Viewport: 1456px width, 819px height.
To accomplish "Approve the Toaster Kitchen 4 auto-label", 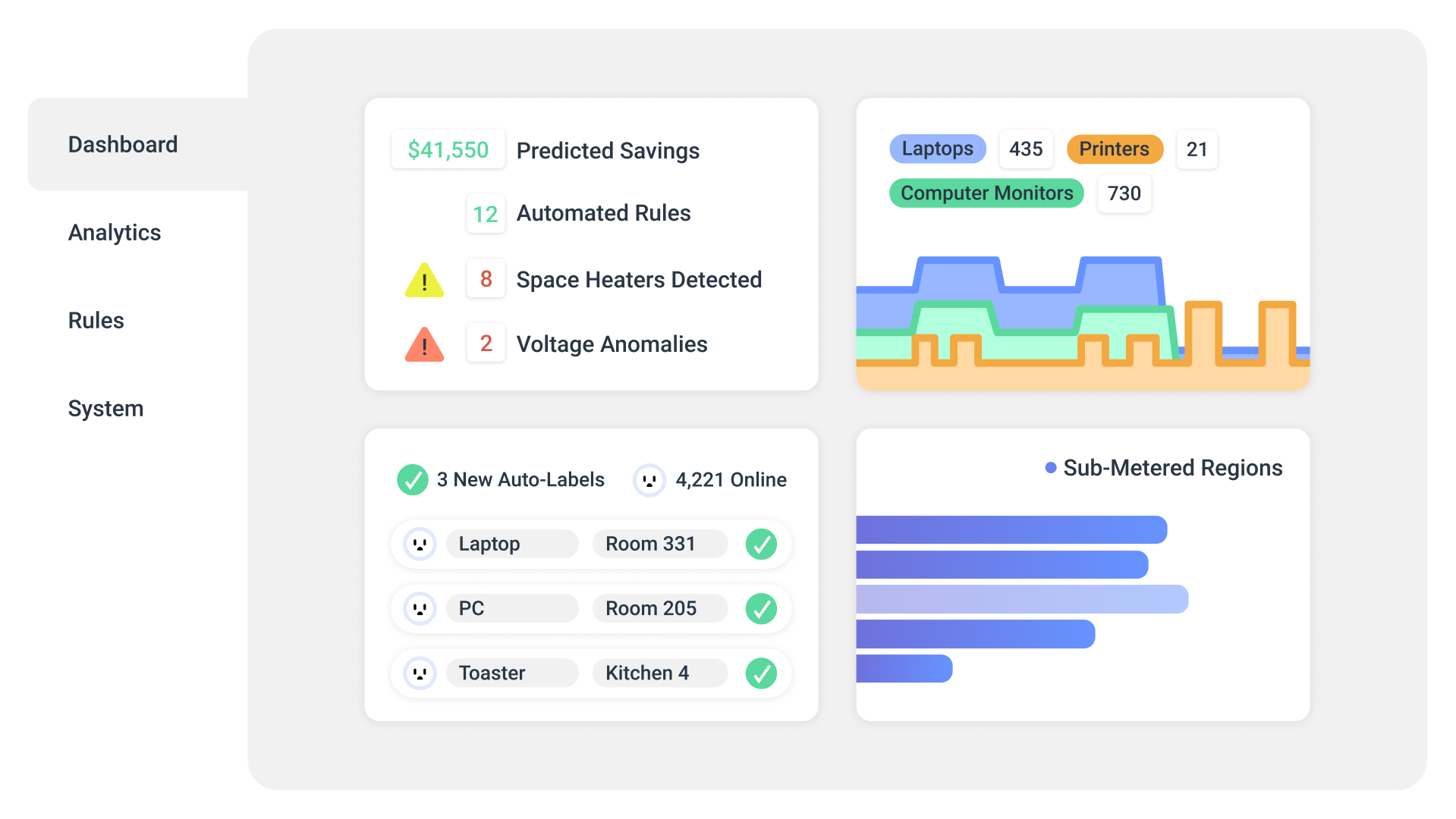I will (762, 673).
